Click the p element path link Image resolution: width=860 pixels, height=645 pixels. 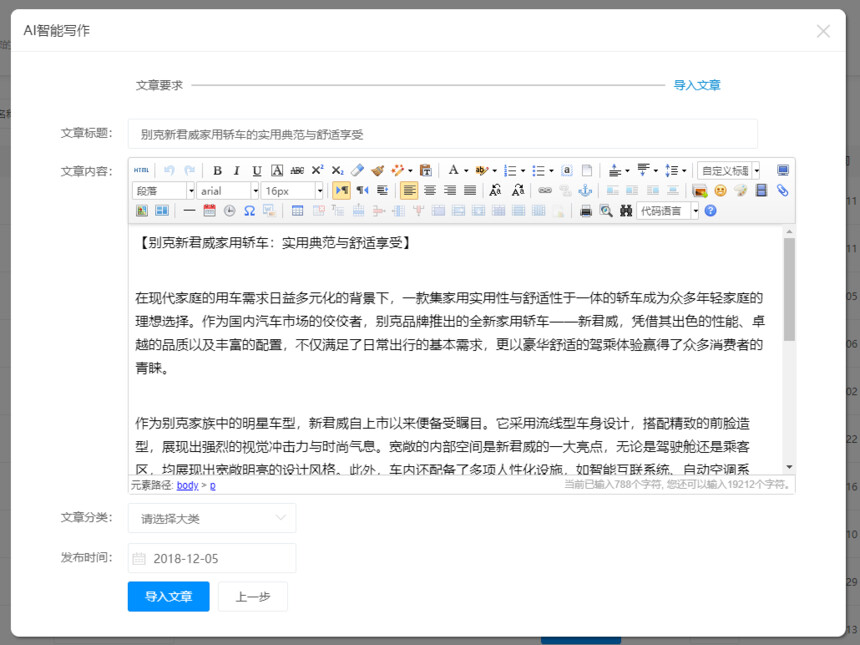pyautogui.click(x=213, y=485)
